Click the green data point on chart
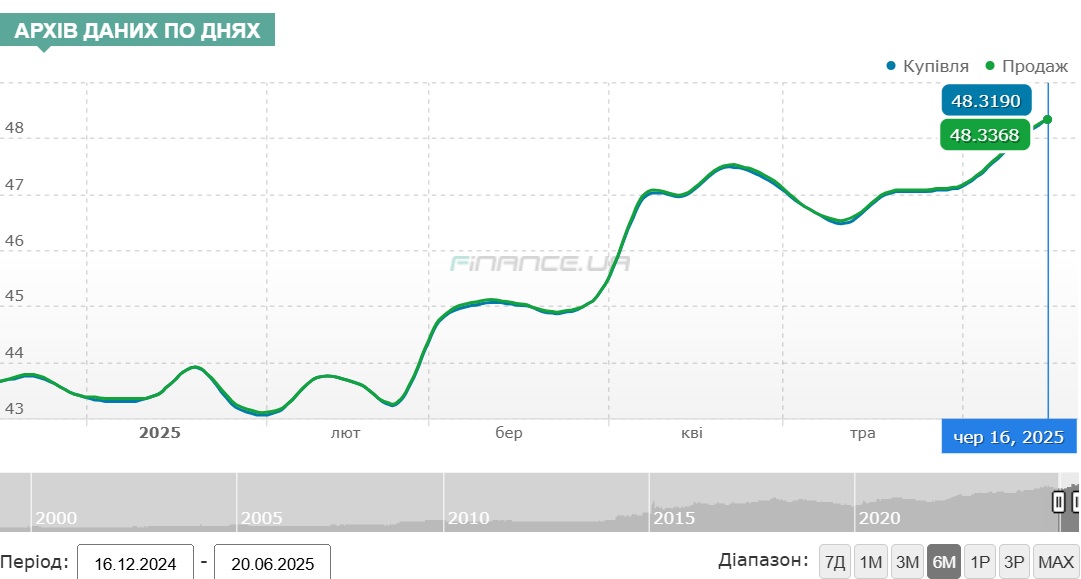The image size is (1081, 579). tap(1047, 119)
